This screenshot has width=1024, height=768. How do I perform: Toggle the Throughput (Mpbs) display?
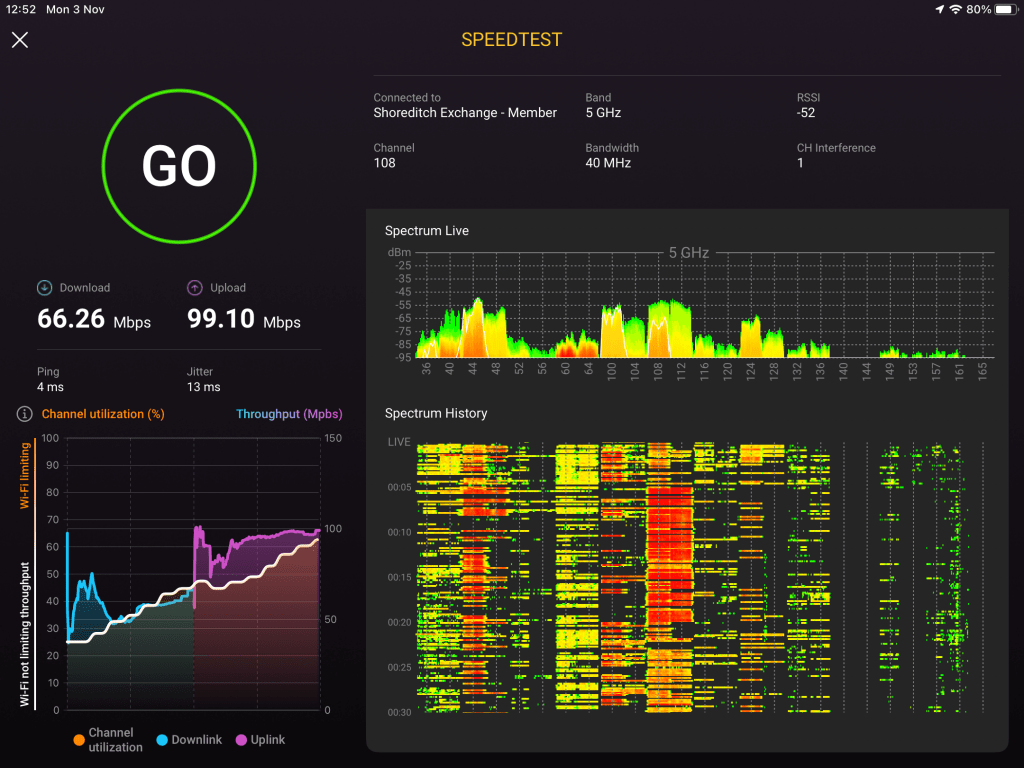click(x=289, y=413)
